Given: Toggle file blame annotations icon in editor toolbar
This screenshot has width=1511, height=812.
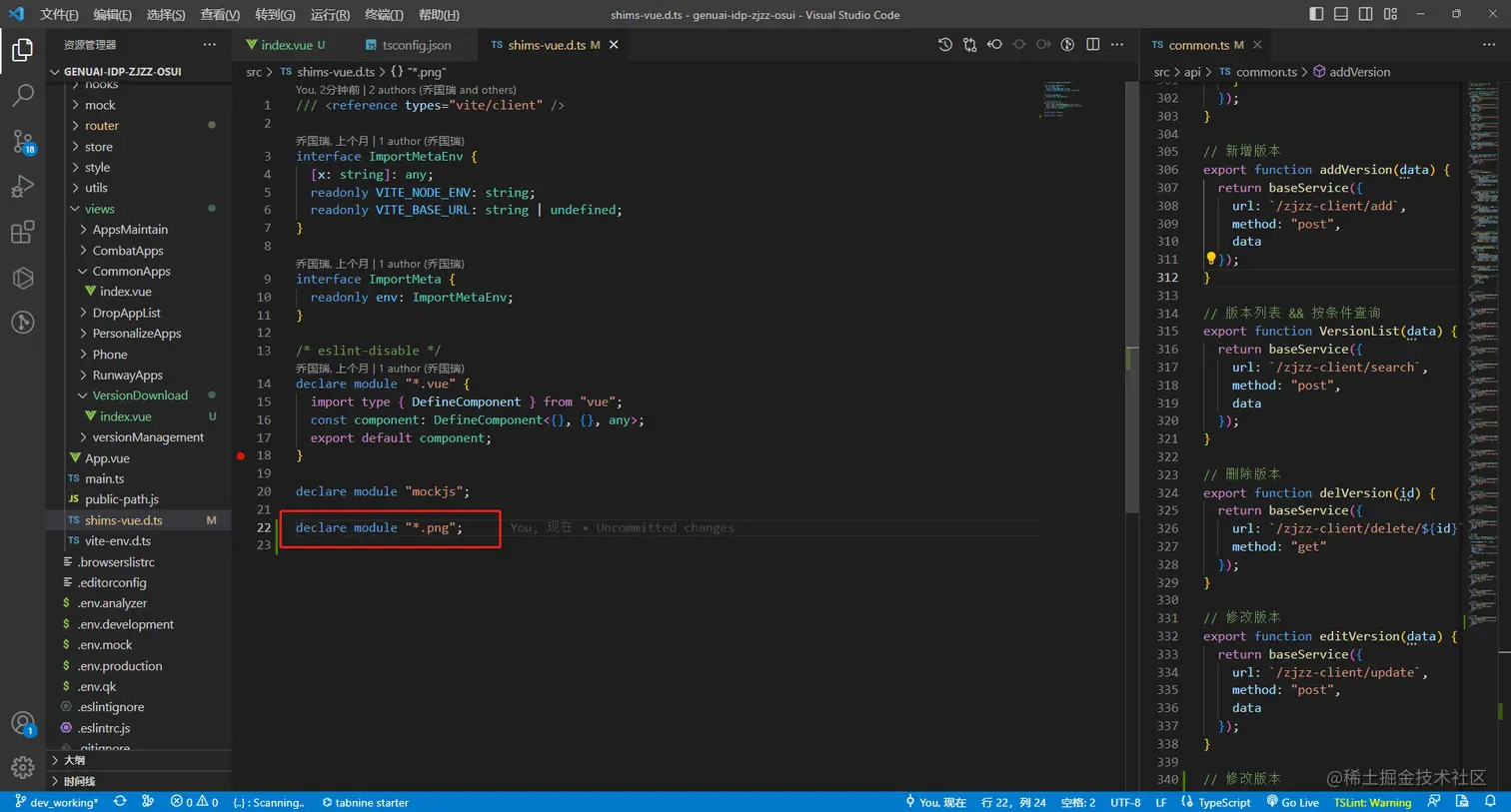Looking at the screenshot, I should (1067, 45).
